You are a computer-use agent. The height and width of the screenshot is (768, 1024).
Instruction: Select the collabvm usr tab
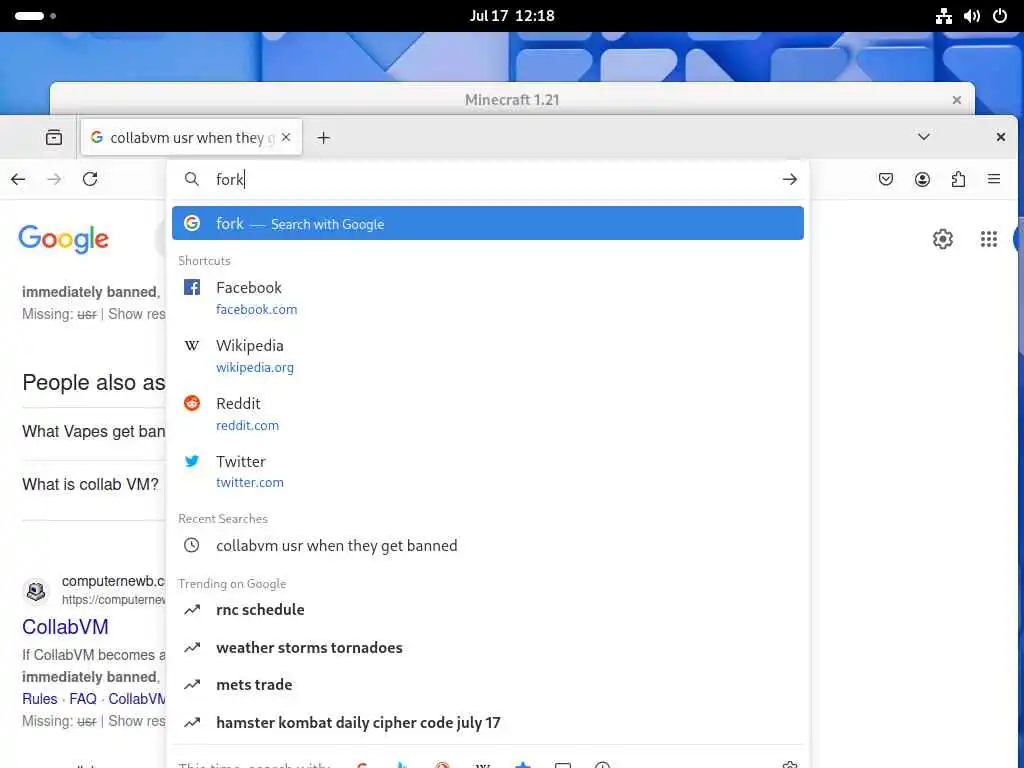pos(191,137)
